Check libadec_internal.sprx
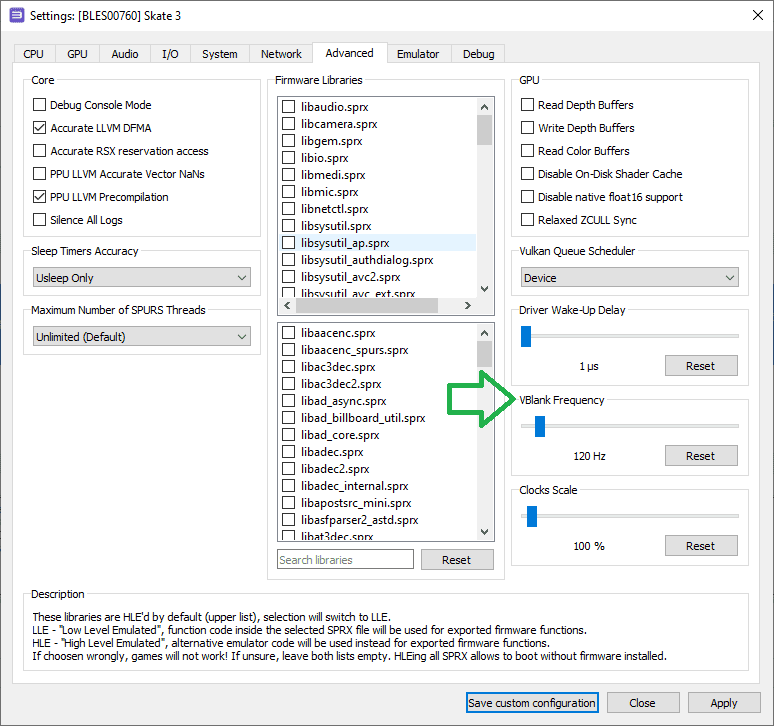This screenshot has height=726, width=774. coord(288,486)
